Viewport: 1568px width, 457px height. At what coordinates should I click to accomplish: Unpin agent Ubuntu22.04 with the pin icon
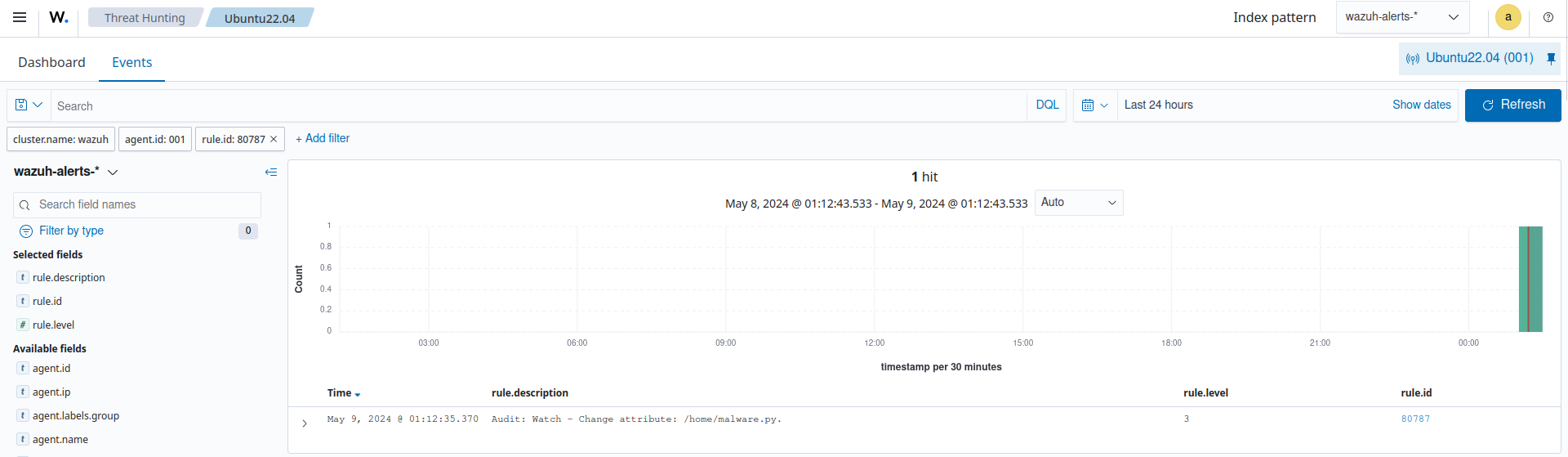click(1551, 58)
